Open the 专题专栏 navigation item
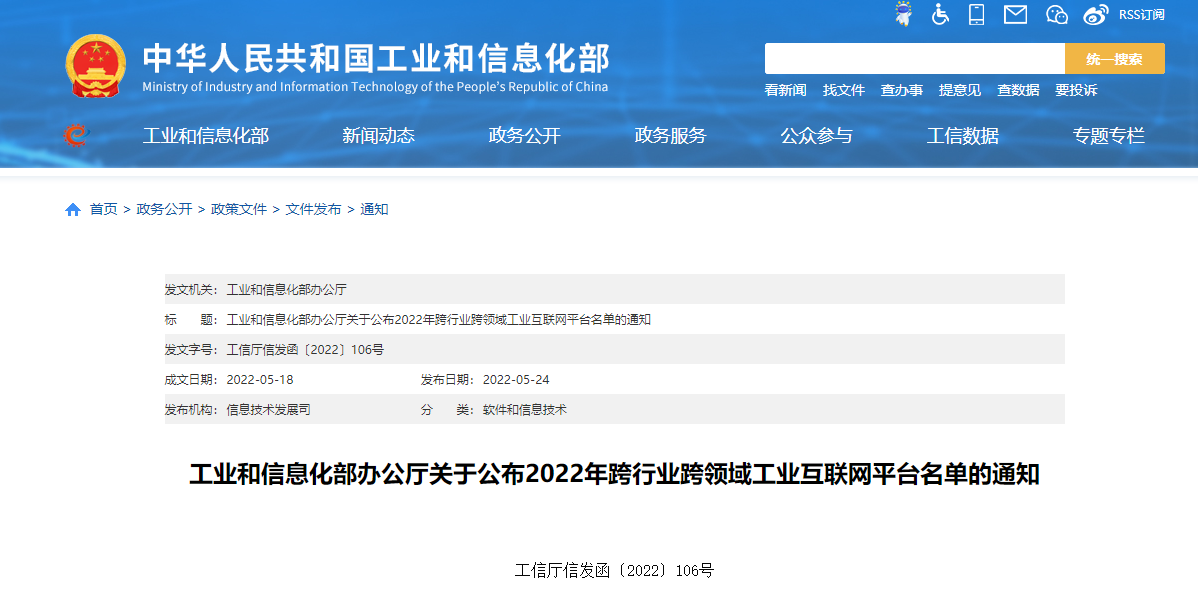Screen dimensions: 1198x596 click(1108, 136)
